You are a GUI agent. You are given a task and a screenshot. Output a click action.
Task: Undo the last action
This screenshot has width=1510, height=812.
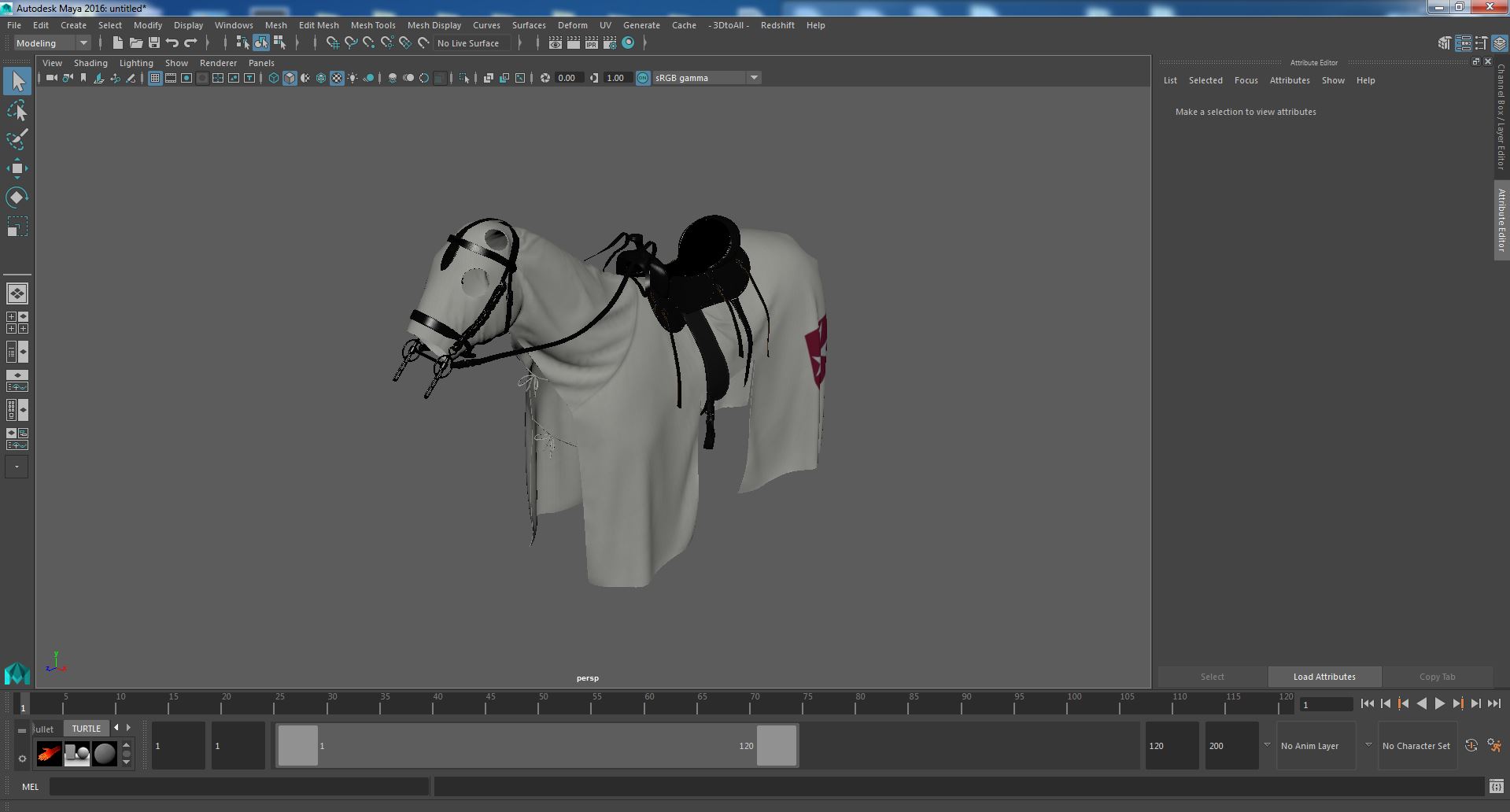(172, 43)
